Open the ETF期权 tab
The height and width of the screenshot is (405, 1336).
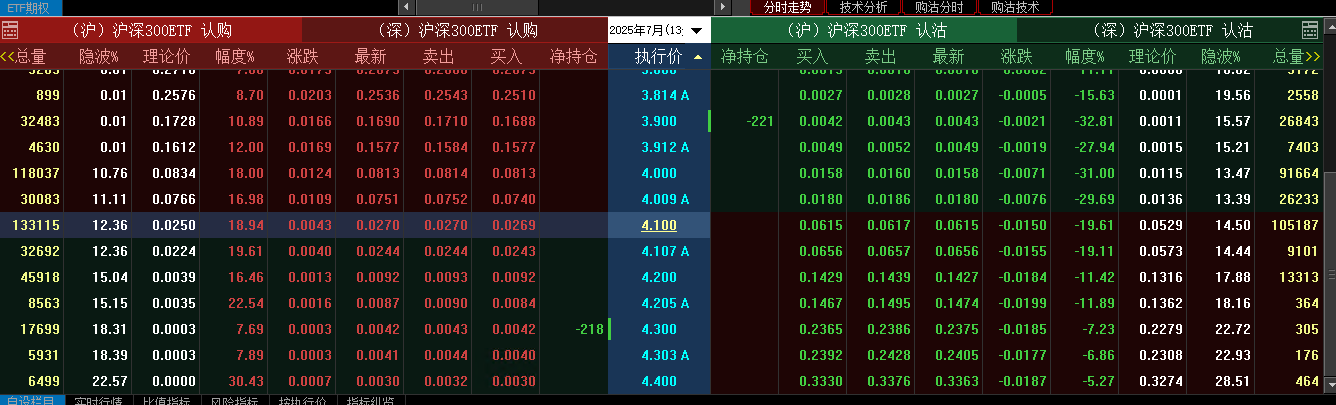tap(30, 7)
